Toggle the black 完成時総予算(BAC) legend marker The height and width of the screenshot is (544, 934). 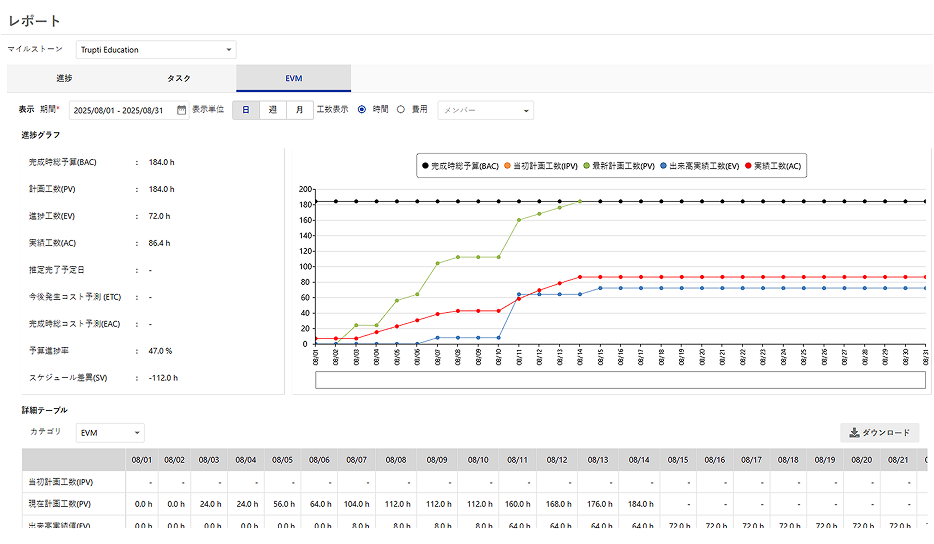pos(425,166)
